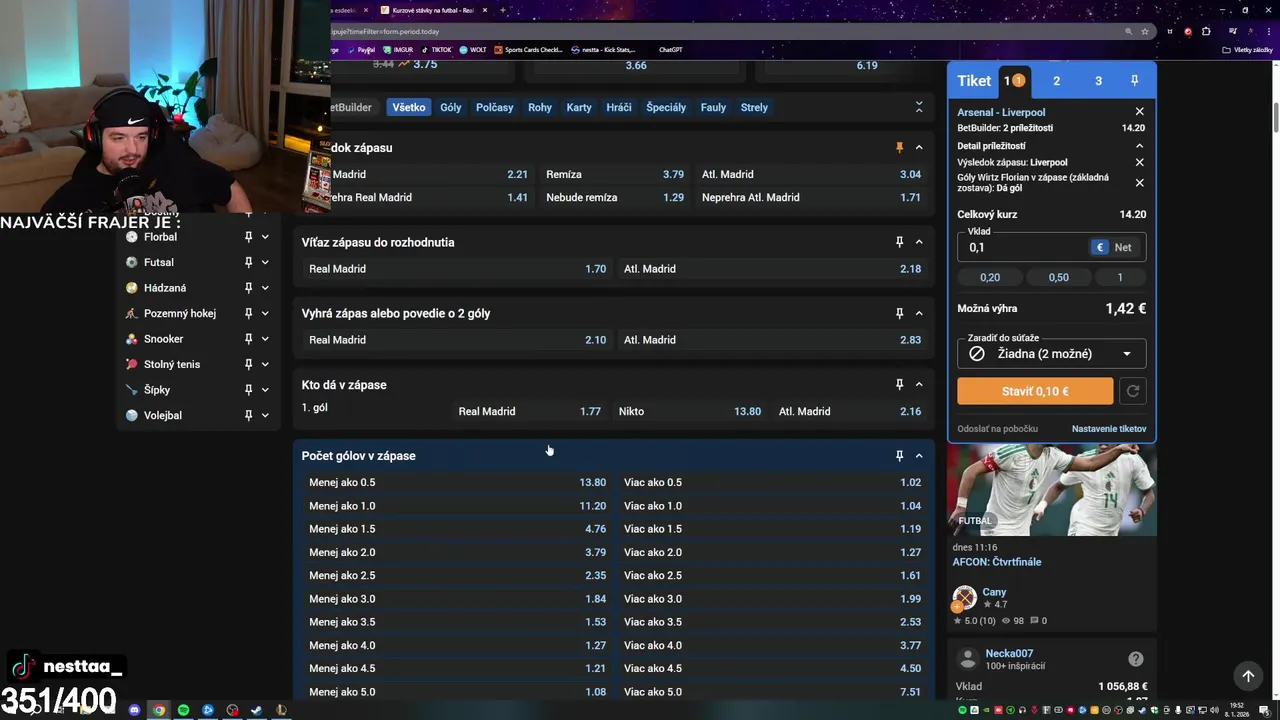1280x720 pixels.
Task: Set stake to 0,20 quick button
Action: click(x=990, y=277)
